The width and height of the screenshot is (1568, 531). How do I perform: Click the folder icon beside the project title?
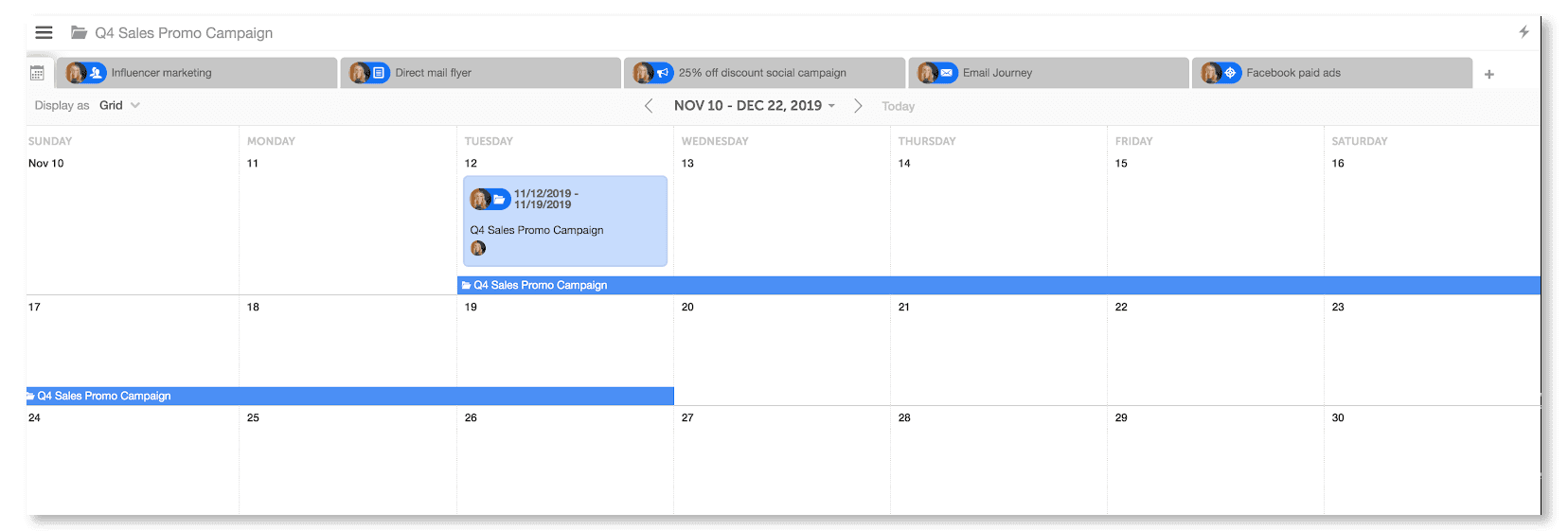pyautogui.click(x=80, y=33)
